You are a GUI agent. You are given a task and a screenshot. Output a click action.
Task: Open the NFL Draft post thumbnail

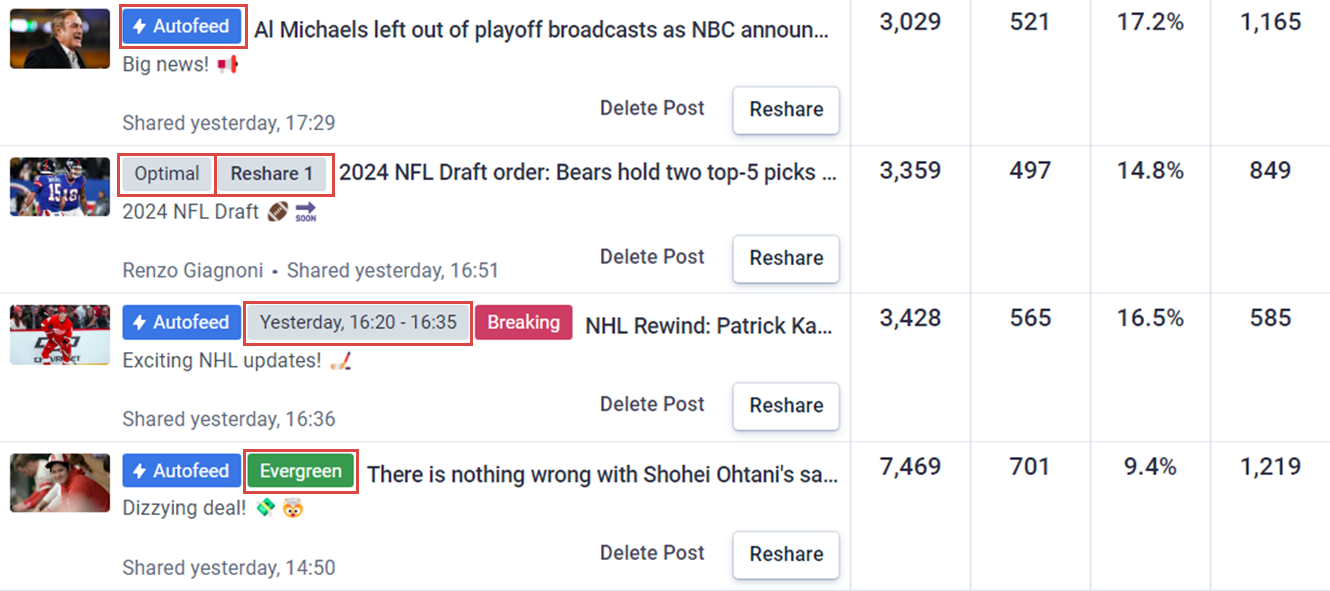click(60, 186)
